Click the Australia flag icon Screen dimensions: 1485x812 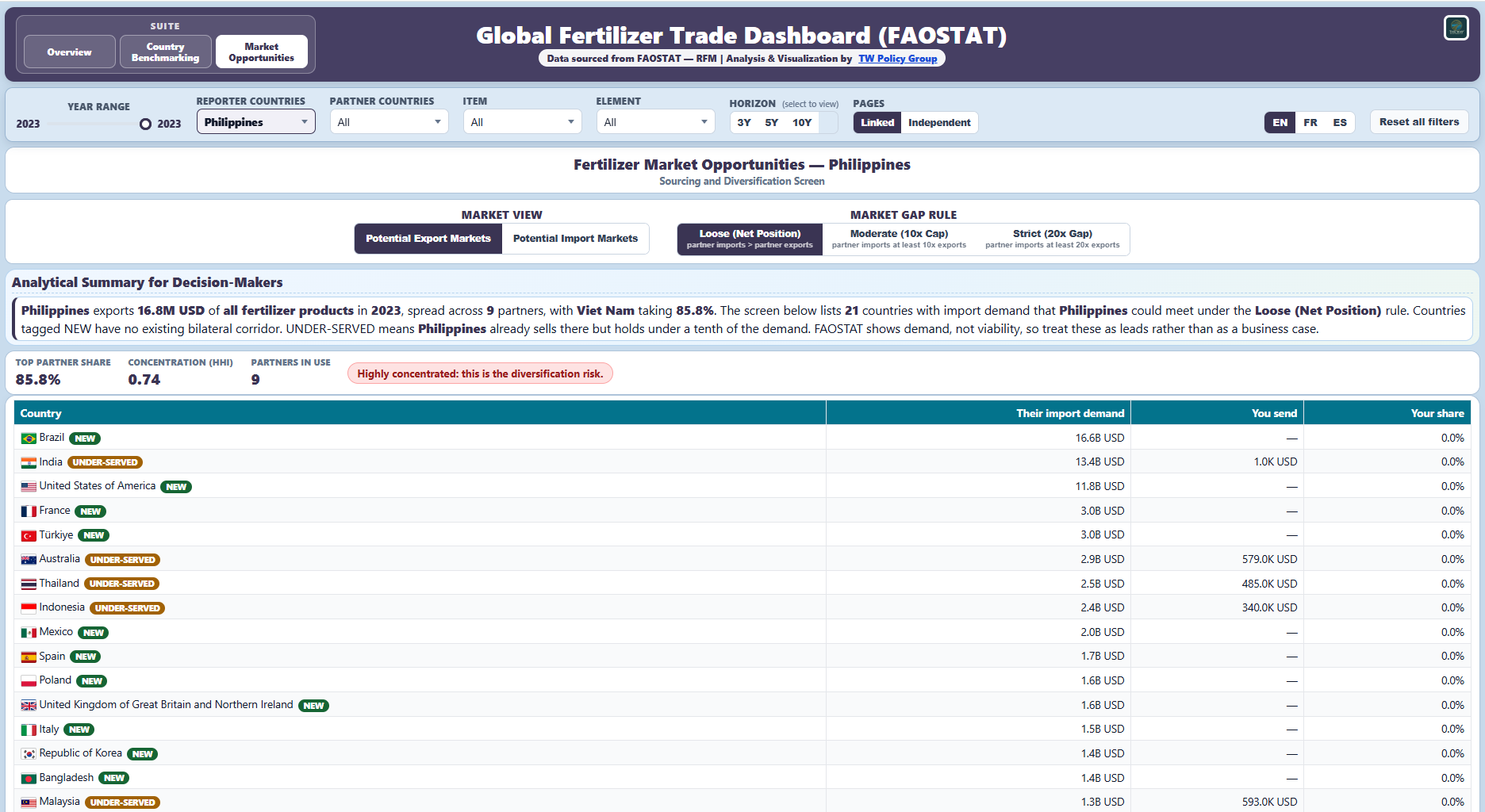tap(29, 560)
